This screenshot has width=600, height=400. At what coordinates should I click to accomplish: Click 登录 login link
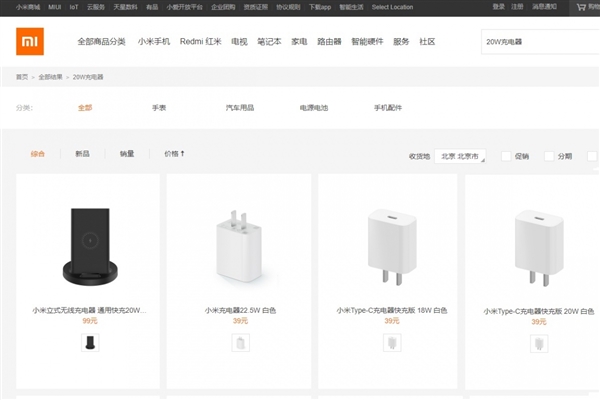[x=499, y=7]
